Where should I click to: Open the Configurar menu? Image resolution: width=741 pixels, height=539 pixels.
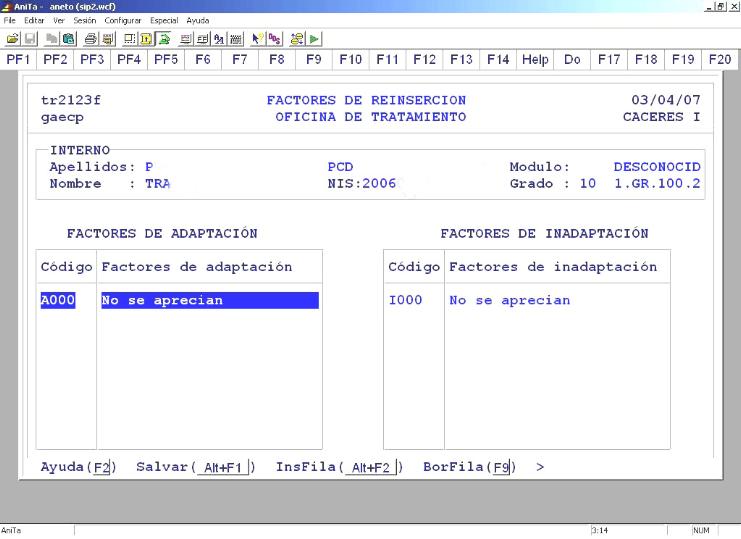pyautogui.click(x=125, y=20)
